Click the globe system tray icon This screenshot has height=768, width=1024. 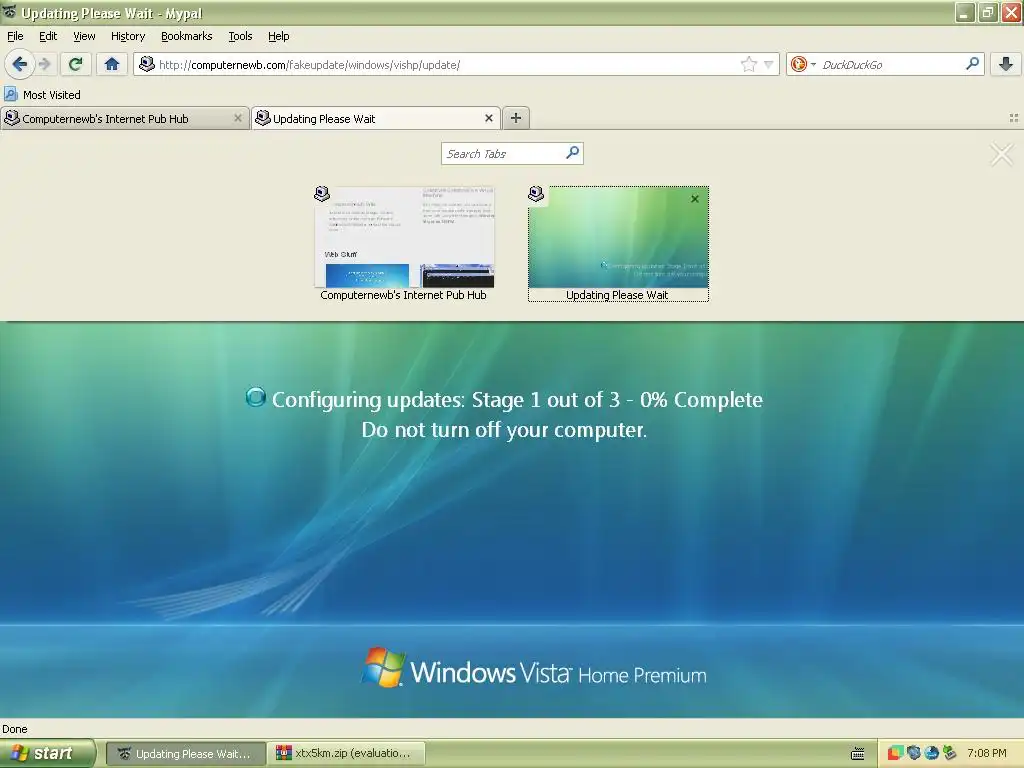point(931,753)
